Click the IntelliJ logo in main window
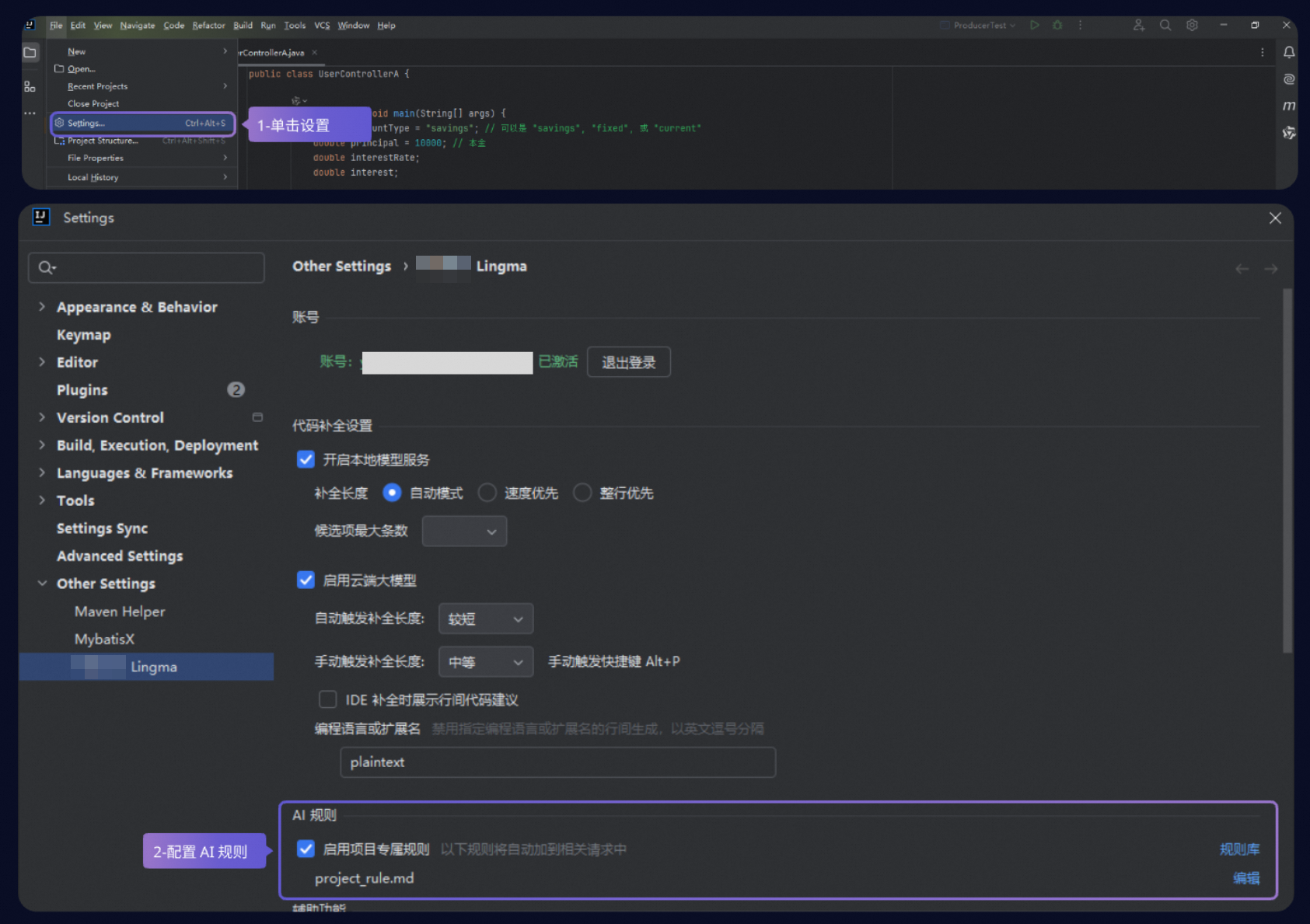The height and width of the screenshot is (924, 1310). (x=30, y=25)
